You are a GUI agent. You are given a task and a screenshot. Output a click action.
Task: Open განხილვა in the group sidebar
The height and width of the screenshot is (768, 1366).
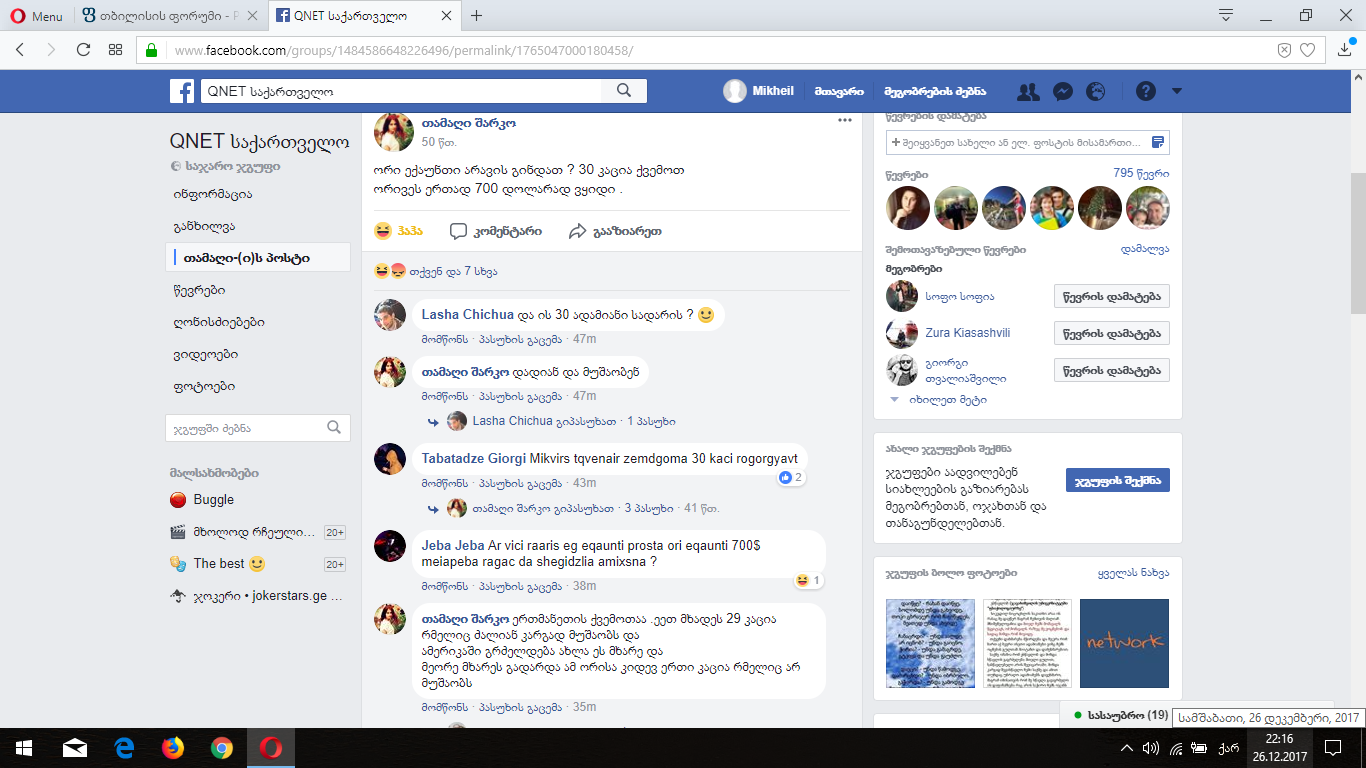click(x=204, y=226)
